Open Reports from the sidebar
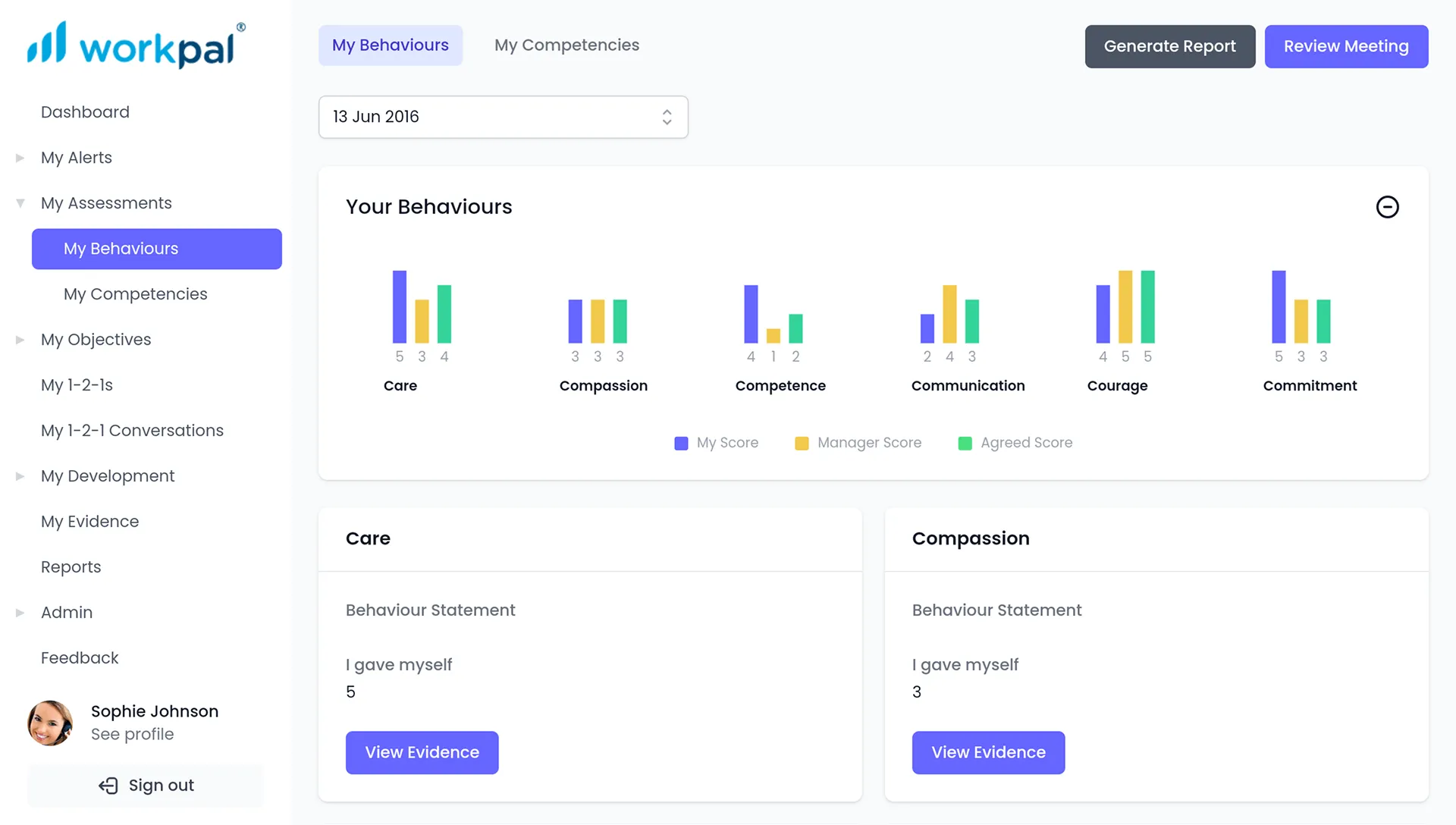Screen dimensions: 1456x825 point(71,566)
